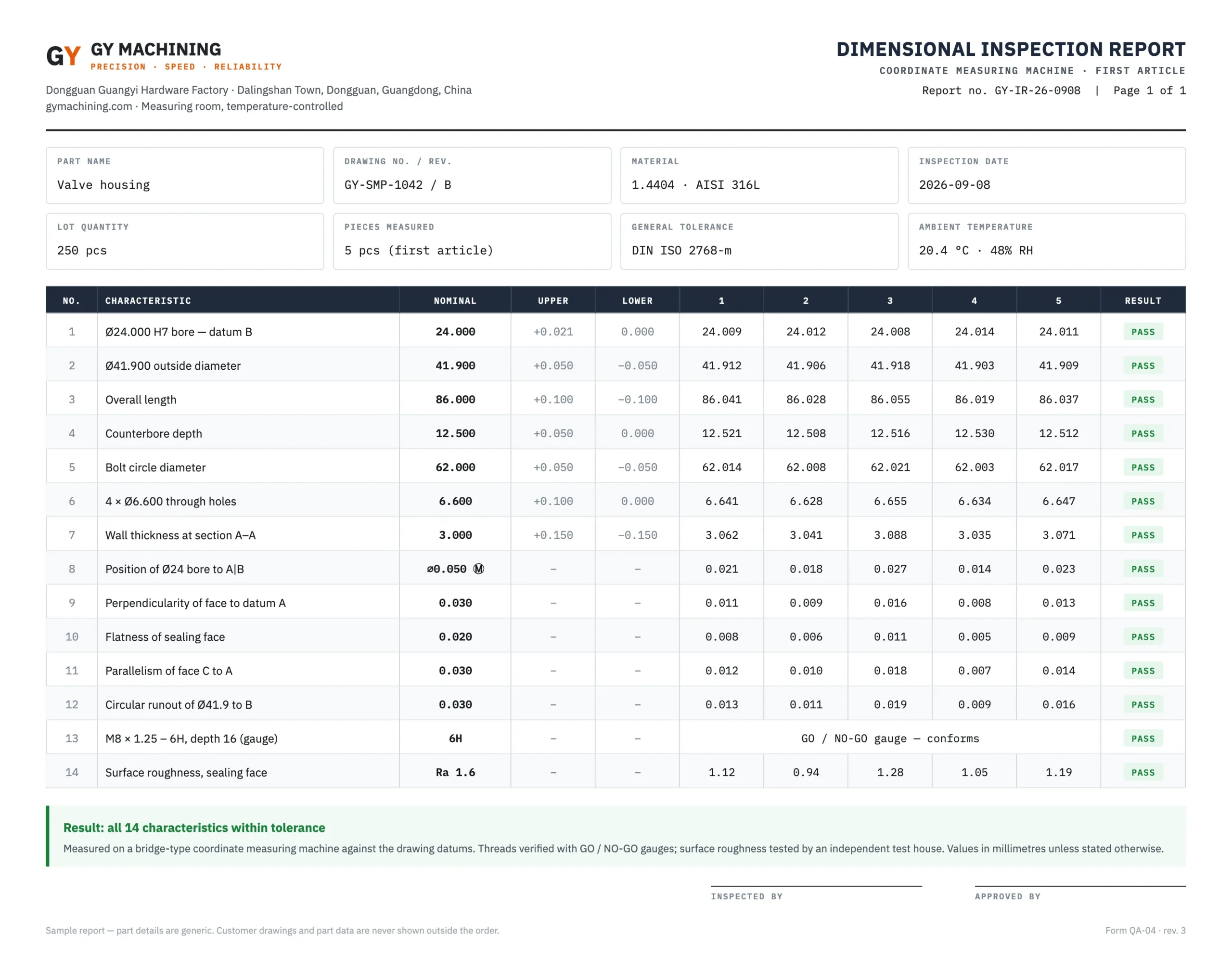Image resolution: width=1232 pixels, height=972 pixels.
Task: Click nominal value '62.000'
Action: 455,467
